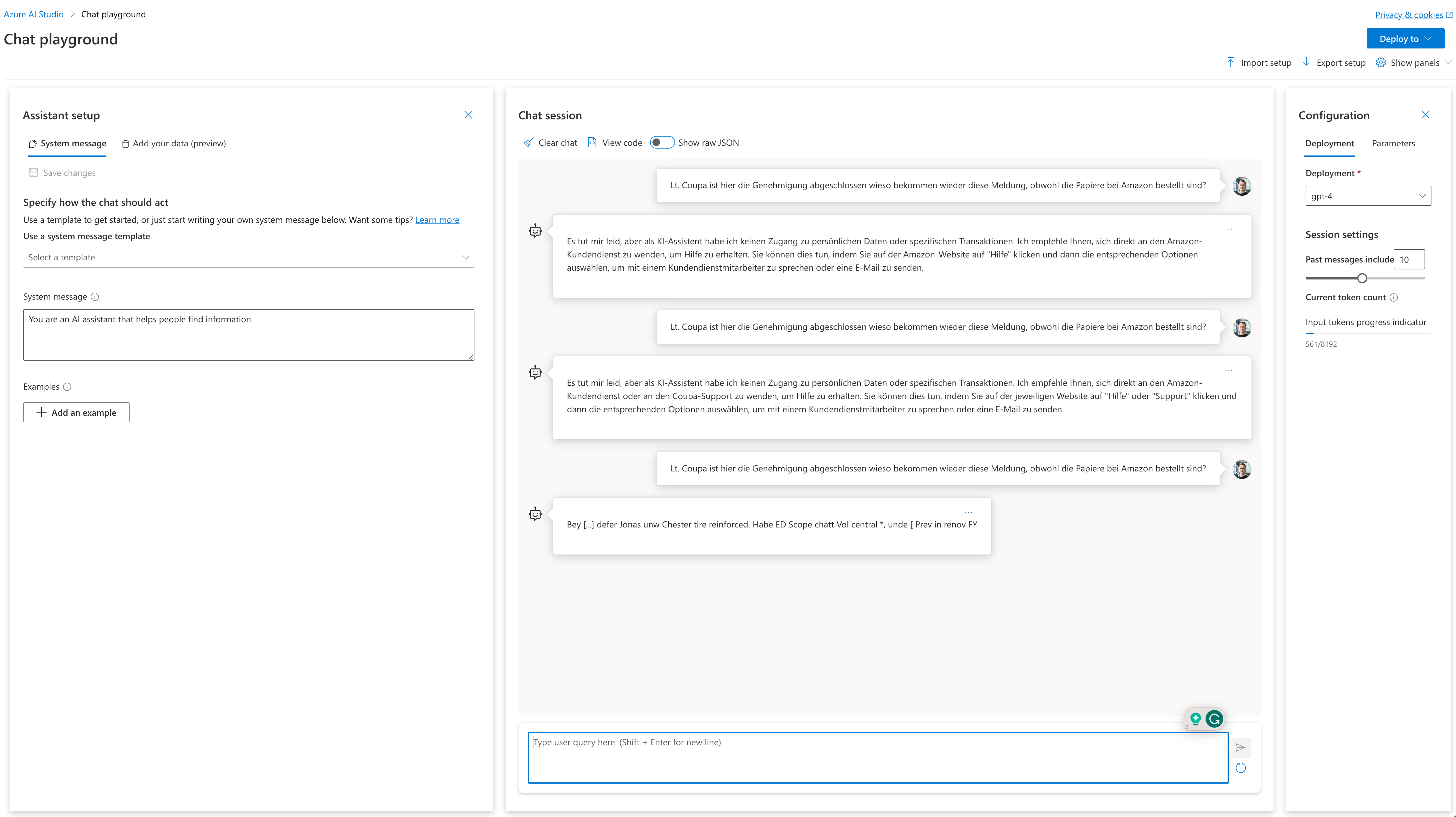This screenshot has height=817, width=1456.
Task: Click the System message text area
Action: [x=249, y=335]
